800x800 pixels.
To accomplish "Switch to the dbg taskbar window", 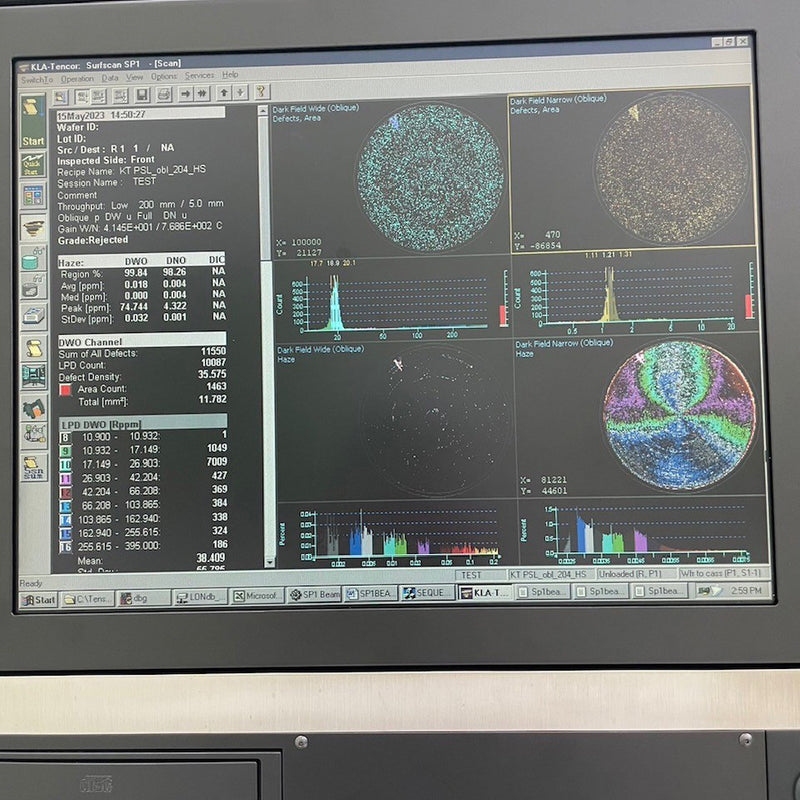I will pos(143,598).
